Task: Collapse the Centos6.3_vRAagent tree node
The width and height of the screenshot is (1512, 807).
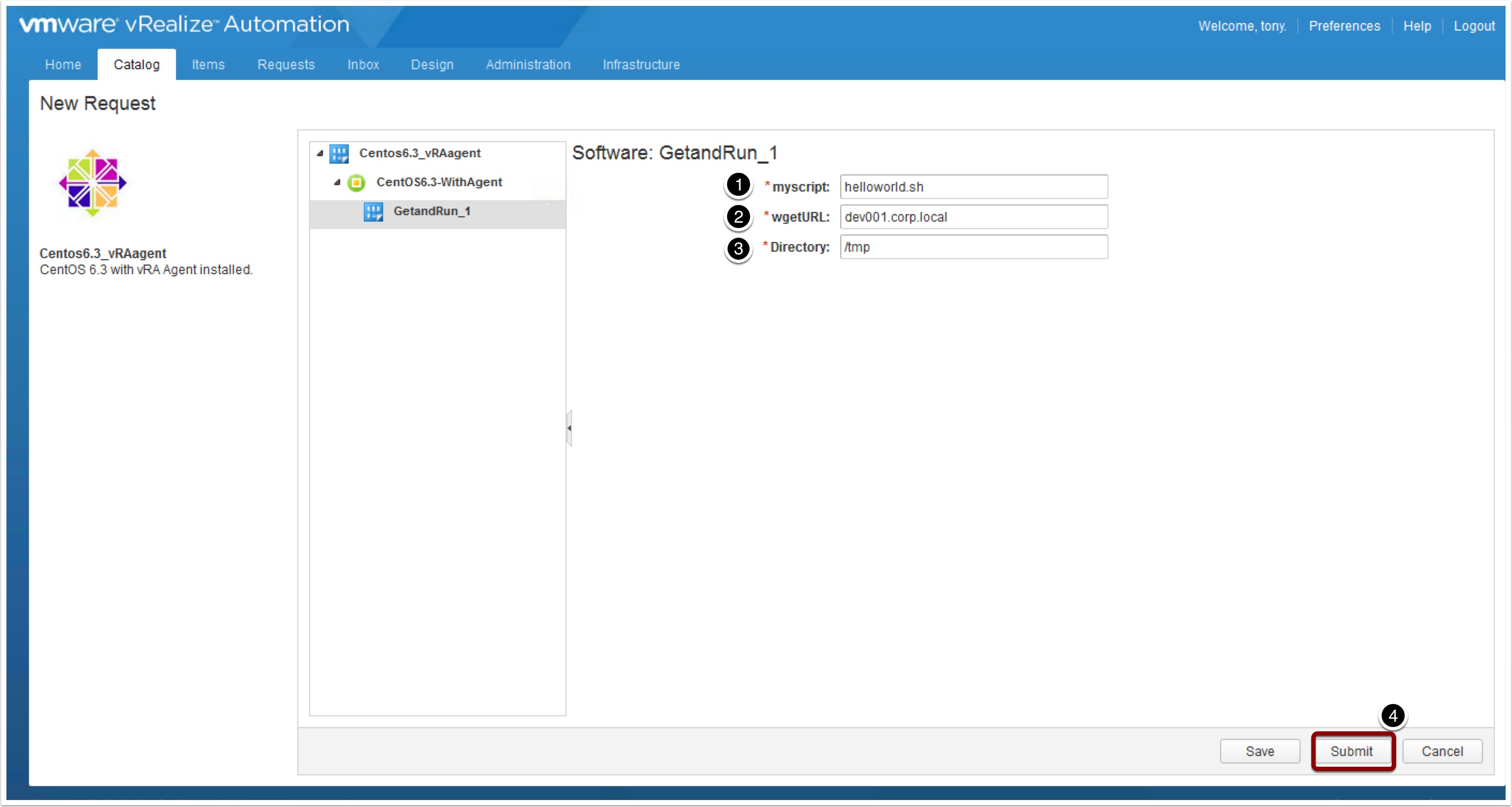Action: 320,154
